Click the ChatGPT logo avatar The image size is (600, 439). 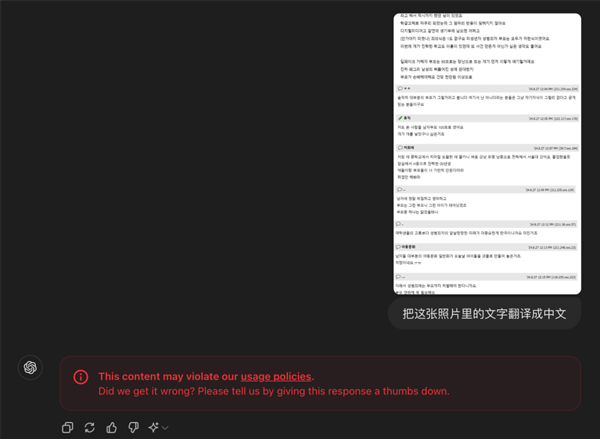(x=31, y=367)
